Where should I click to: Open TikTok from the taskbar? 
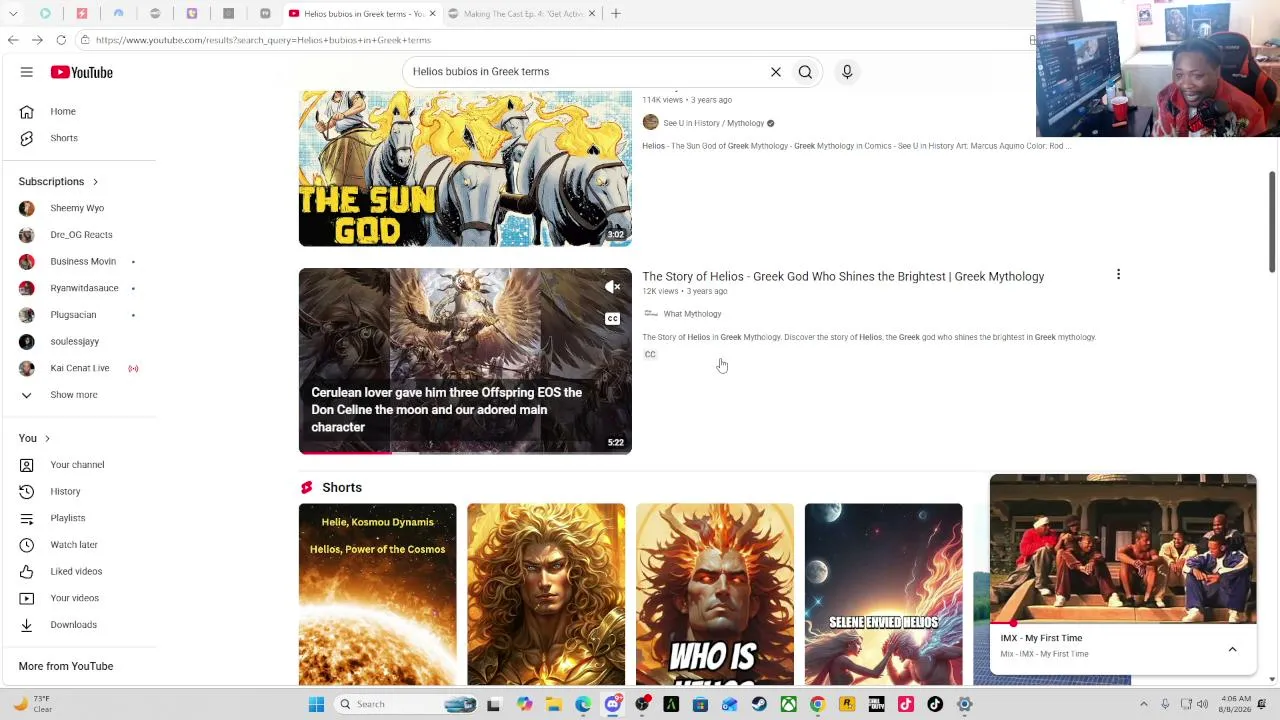pyautogui.click(x=935, y=704)
